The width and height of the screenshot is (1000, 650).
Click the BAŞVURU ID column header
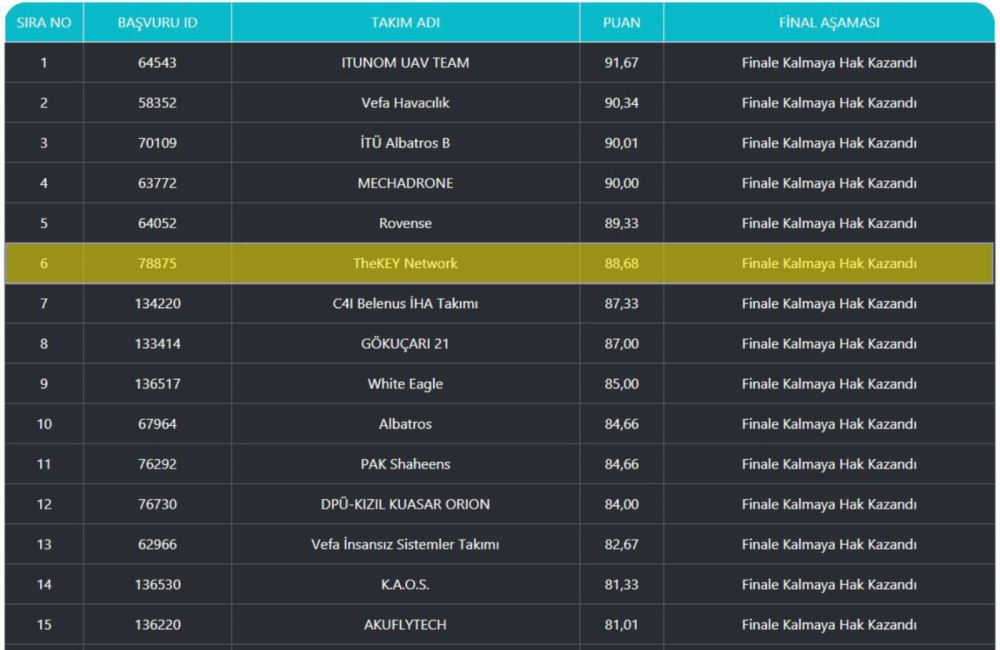[157, 22]
